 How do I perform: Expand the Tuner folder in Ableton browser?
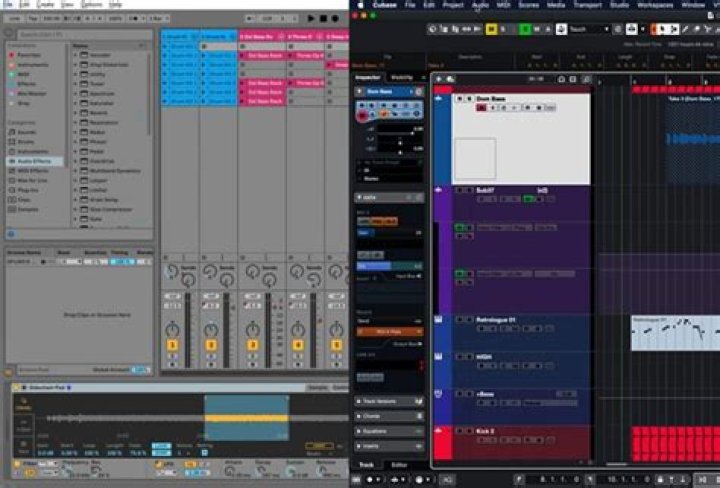click(75, 84)
